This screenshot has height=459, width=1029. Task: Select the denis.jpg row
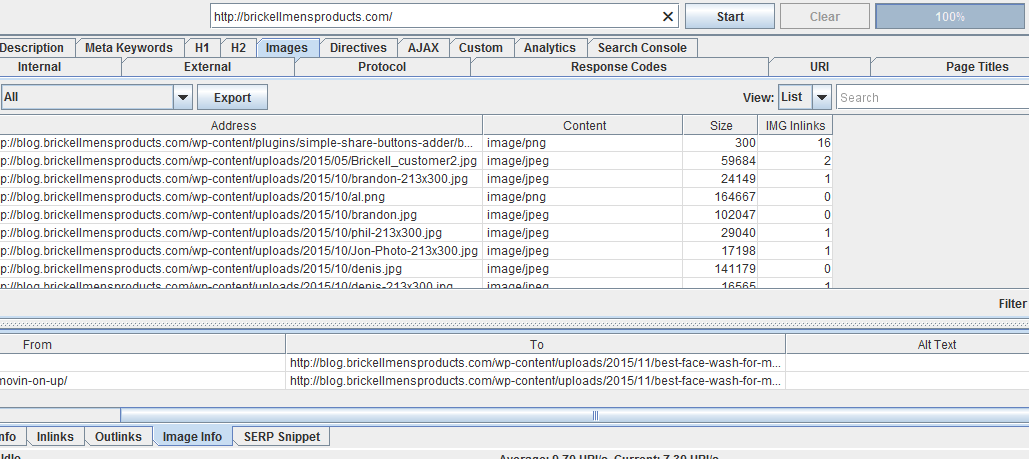[x=416, y=269]
